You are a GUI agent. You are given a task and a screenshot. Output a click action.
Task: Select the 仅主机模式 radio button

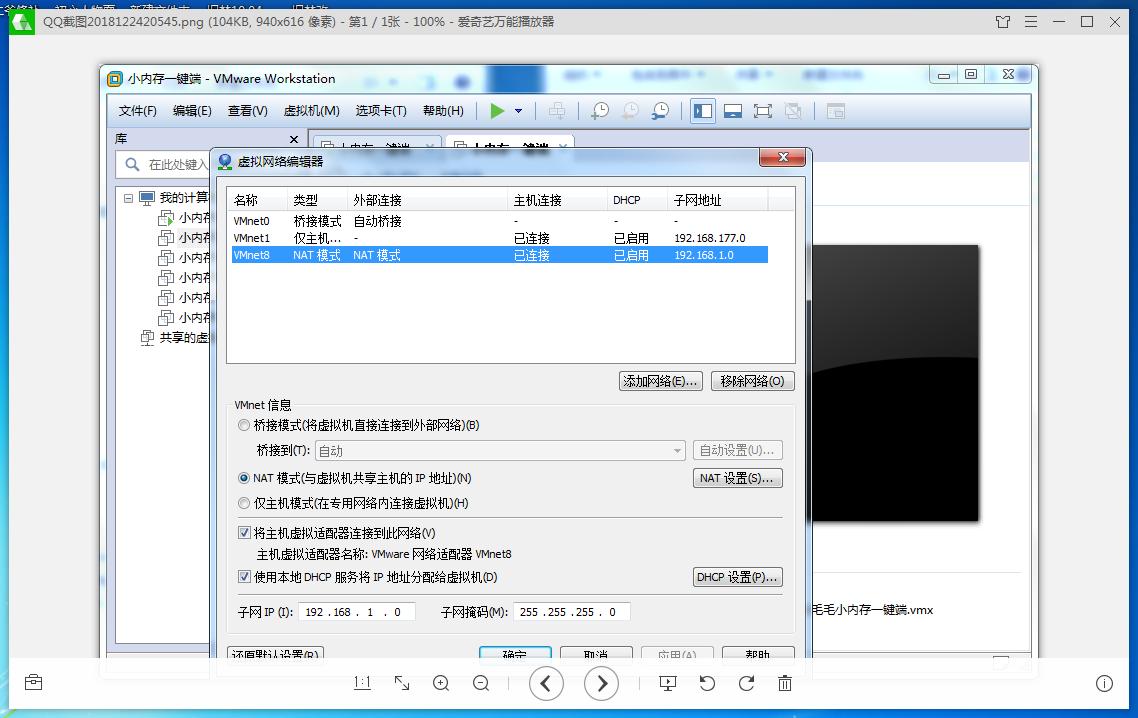(244, 503)
